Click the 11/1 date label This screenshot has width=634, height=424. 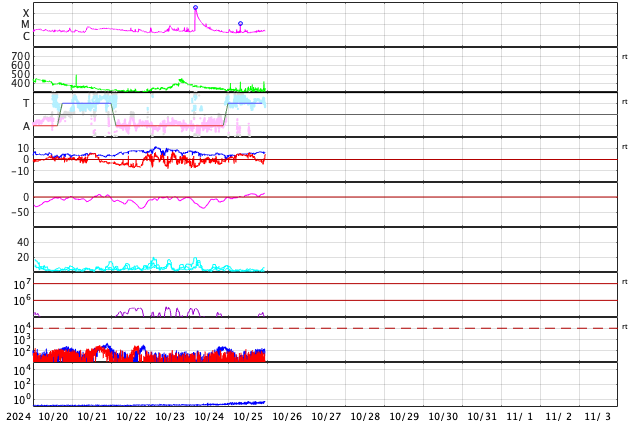[x=520, y=417]
